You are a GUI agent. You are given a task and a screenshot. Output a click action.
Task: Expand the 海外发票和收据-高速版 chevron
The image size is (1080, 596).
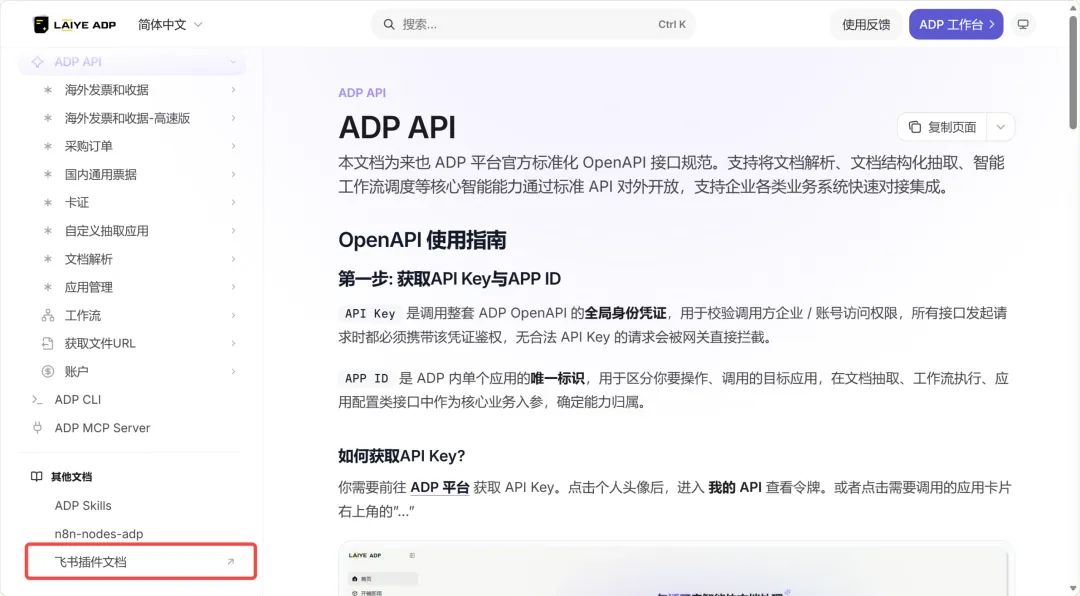point(233,118)
